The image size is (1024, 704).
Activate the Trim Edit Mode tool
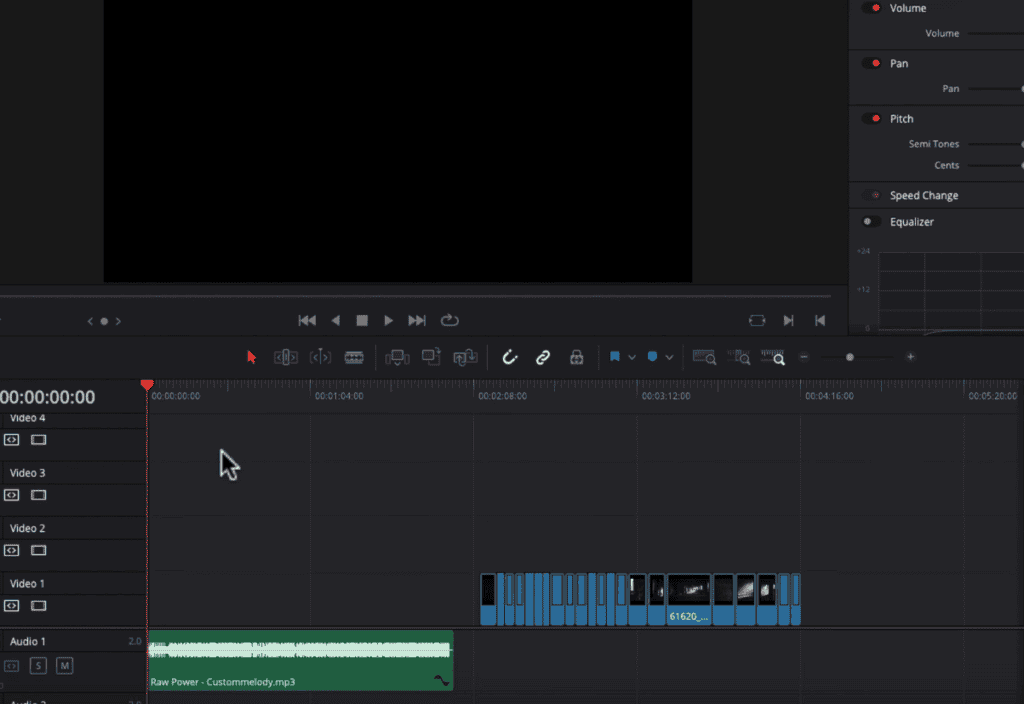tap(285, 357)
